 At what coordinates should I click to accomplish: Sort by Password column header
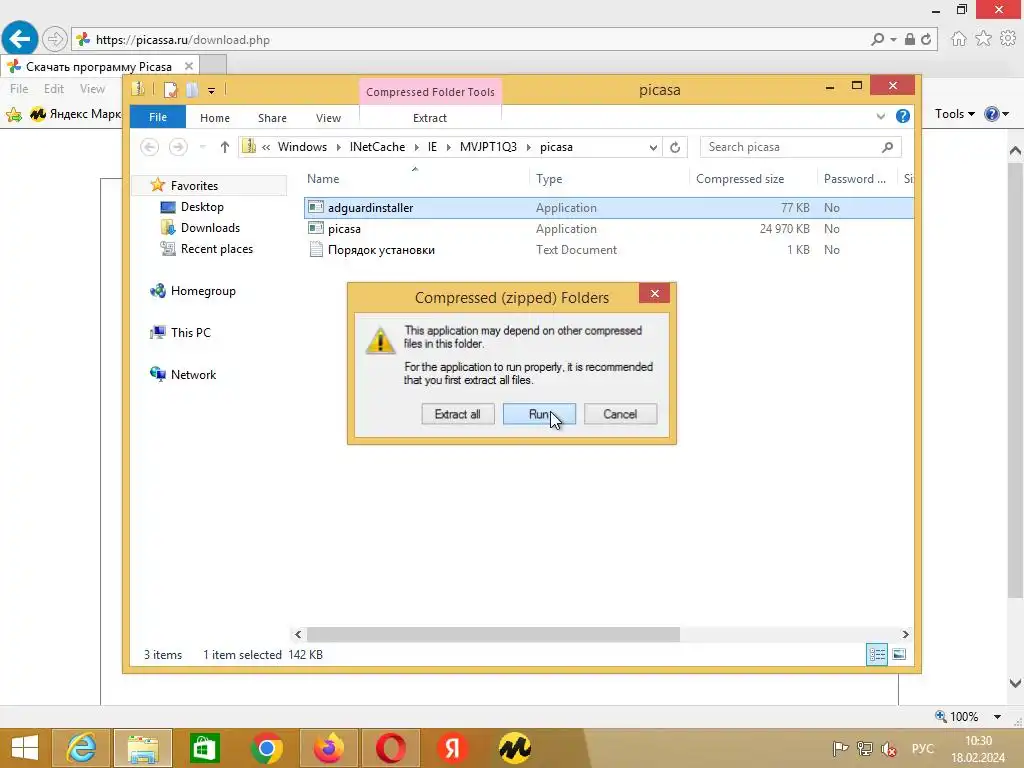tap(857, 178)
